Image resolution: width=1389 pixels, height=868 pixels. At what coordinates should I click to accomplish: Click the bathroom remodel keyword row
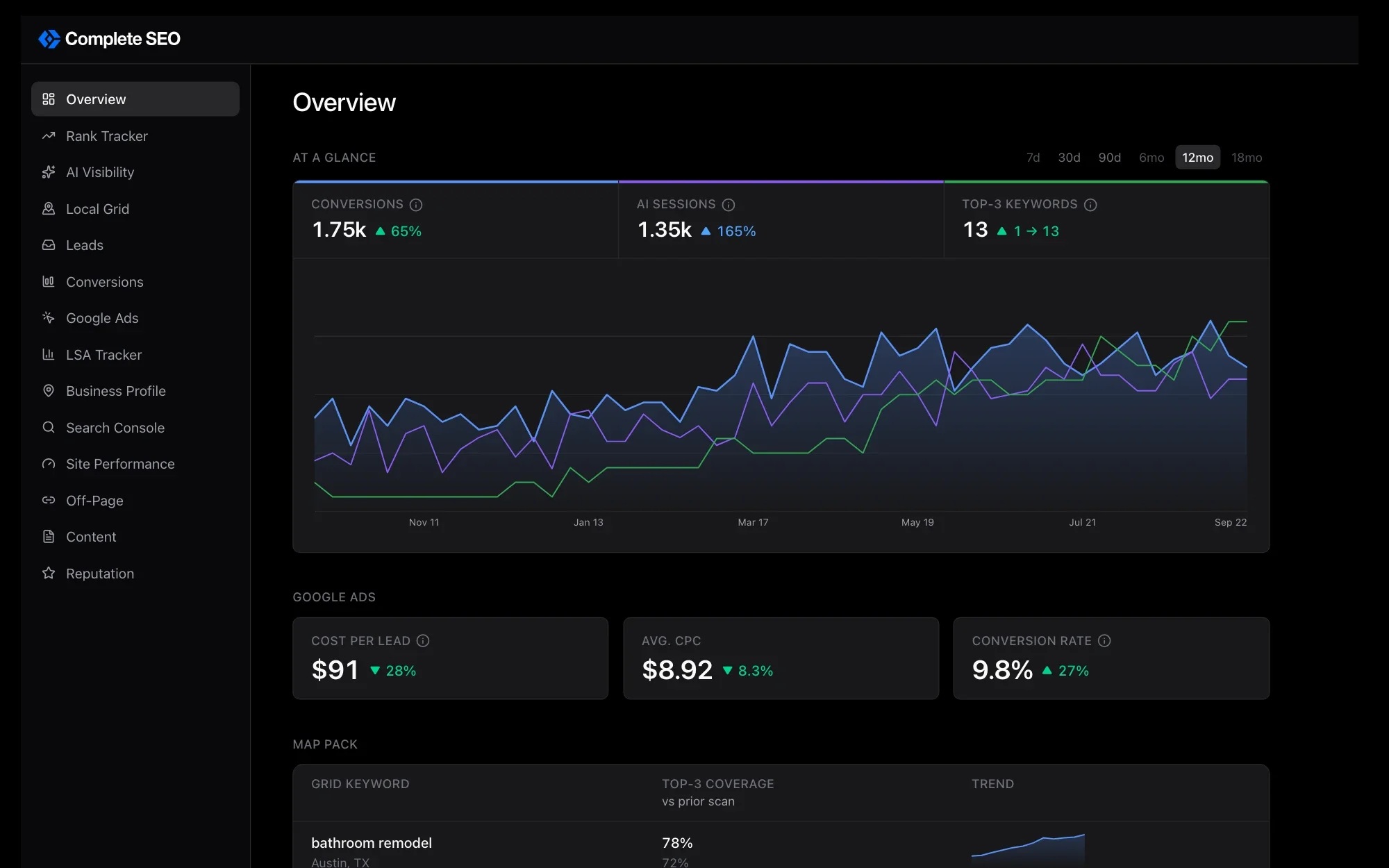click(x=781, y=846)
